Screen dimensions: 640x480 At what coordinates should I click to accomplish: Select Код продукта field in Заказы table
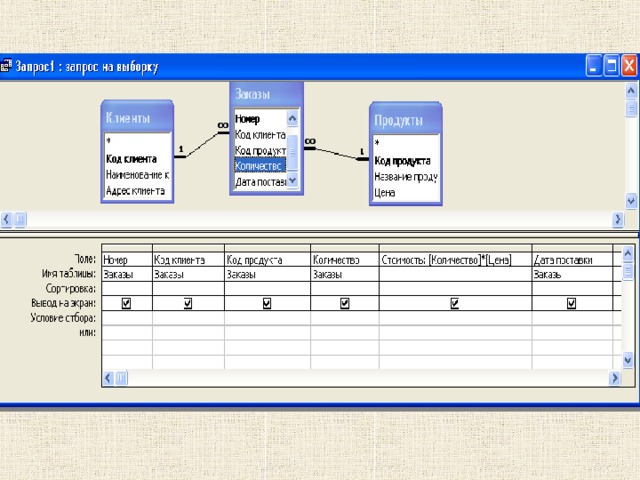click(260, 151)
